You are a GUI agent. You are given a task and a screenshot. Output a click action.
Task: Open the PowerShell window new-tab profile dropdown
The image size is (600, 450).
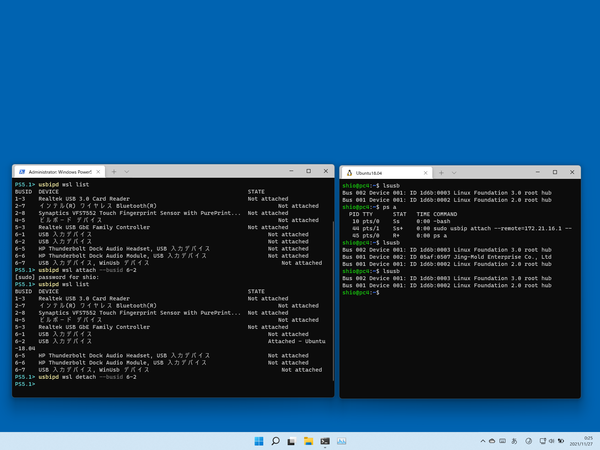point(127,171)
